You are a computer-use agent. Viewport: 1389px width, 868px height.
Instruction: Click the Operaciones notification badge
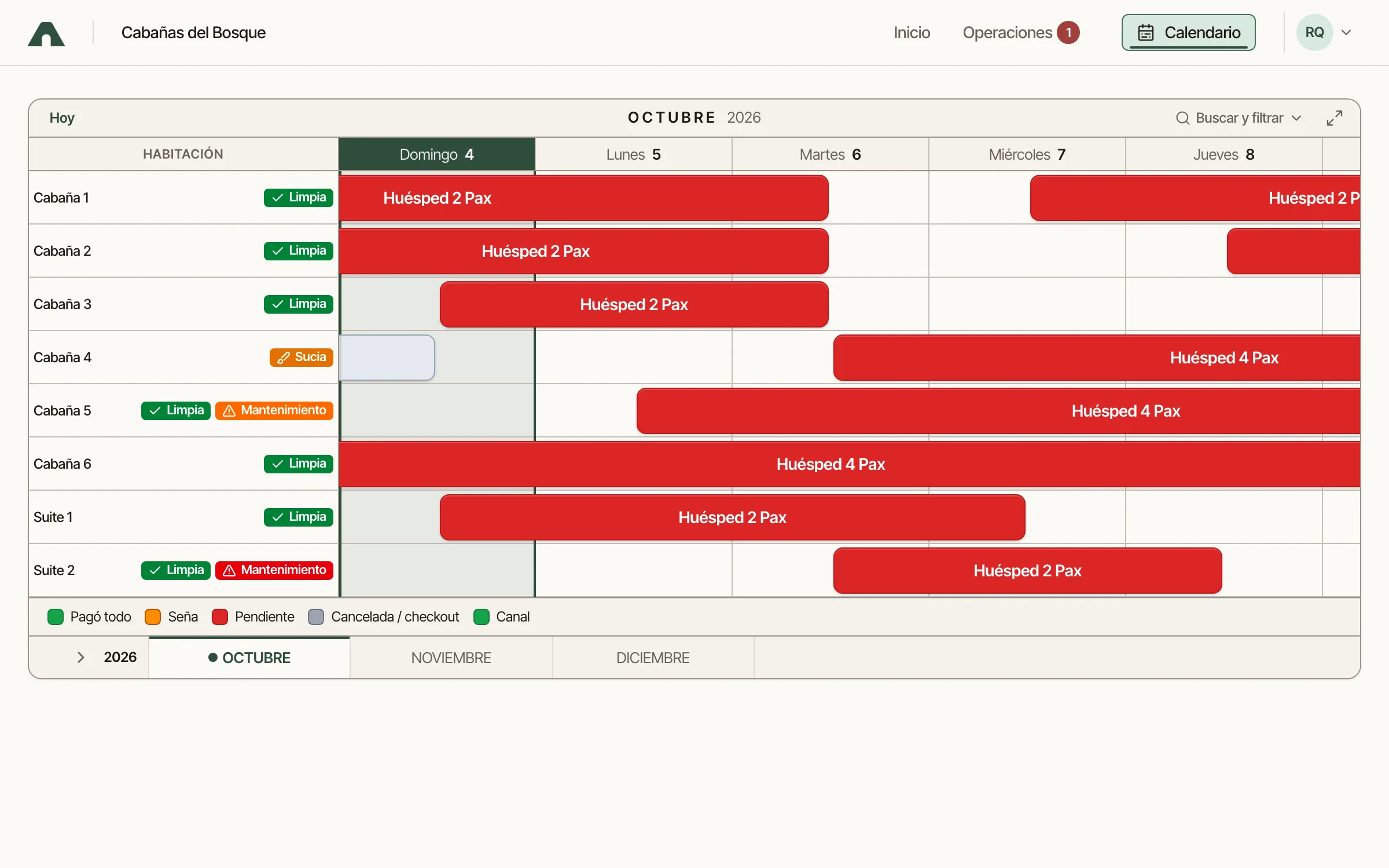[1068, 32]
